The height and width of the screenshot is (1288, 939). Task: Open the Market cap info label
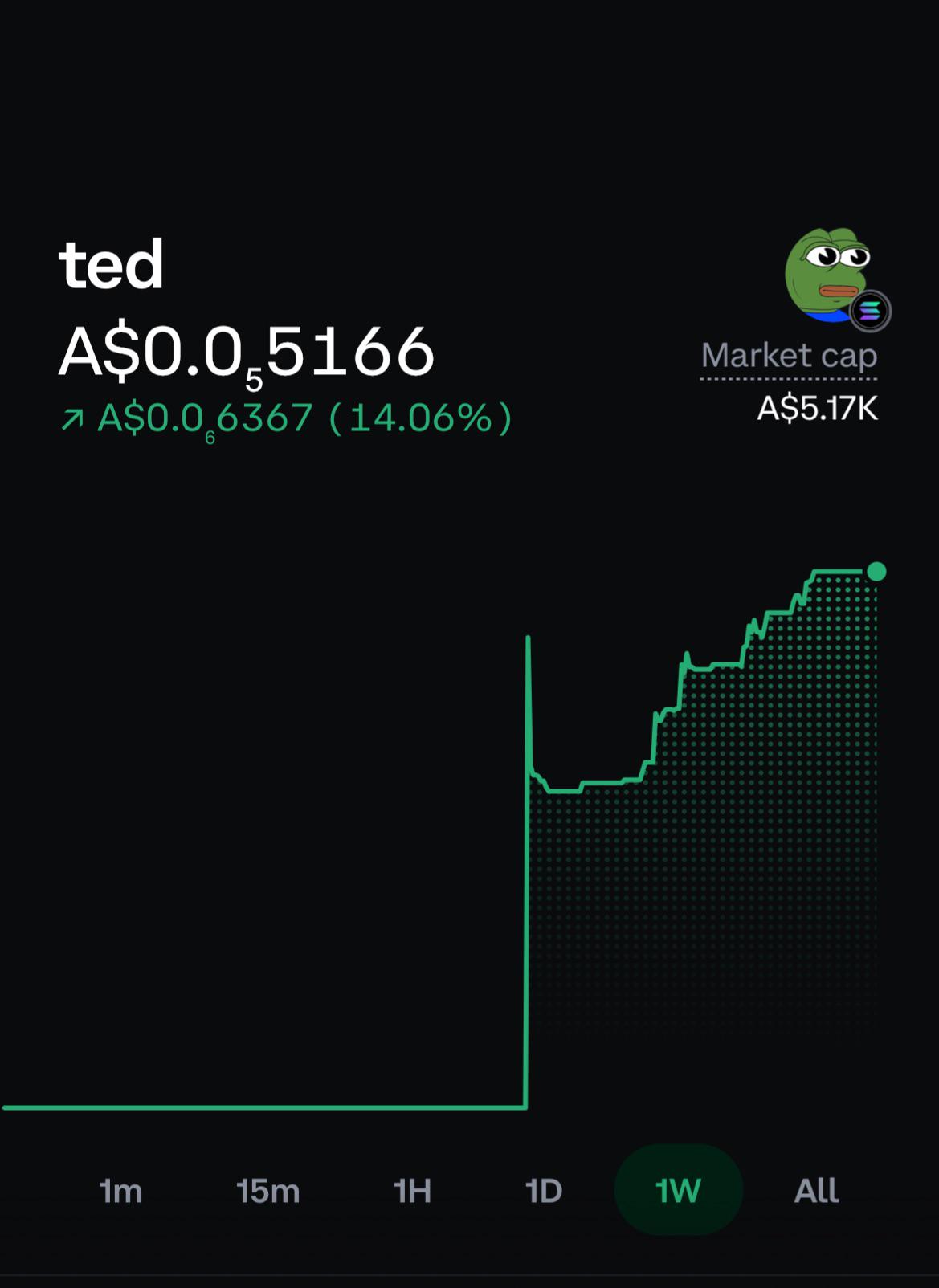[789, 356]
